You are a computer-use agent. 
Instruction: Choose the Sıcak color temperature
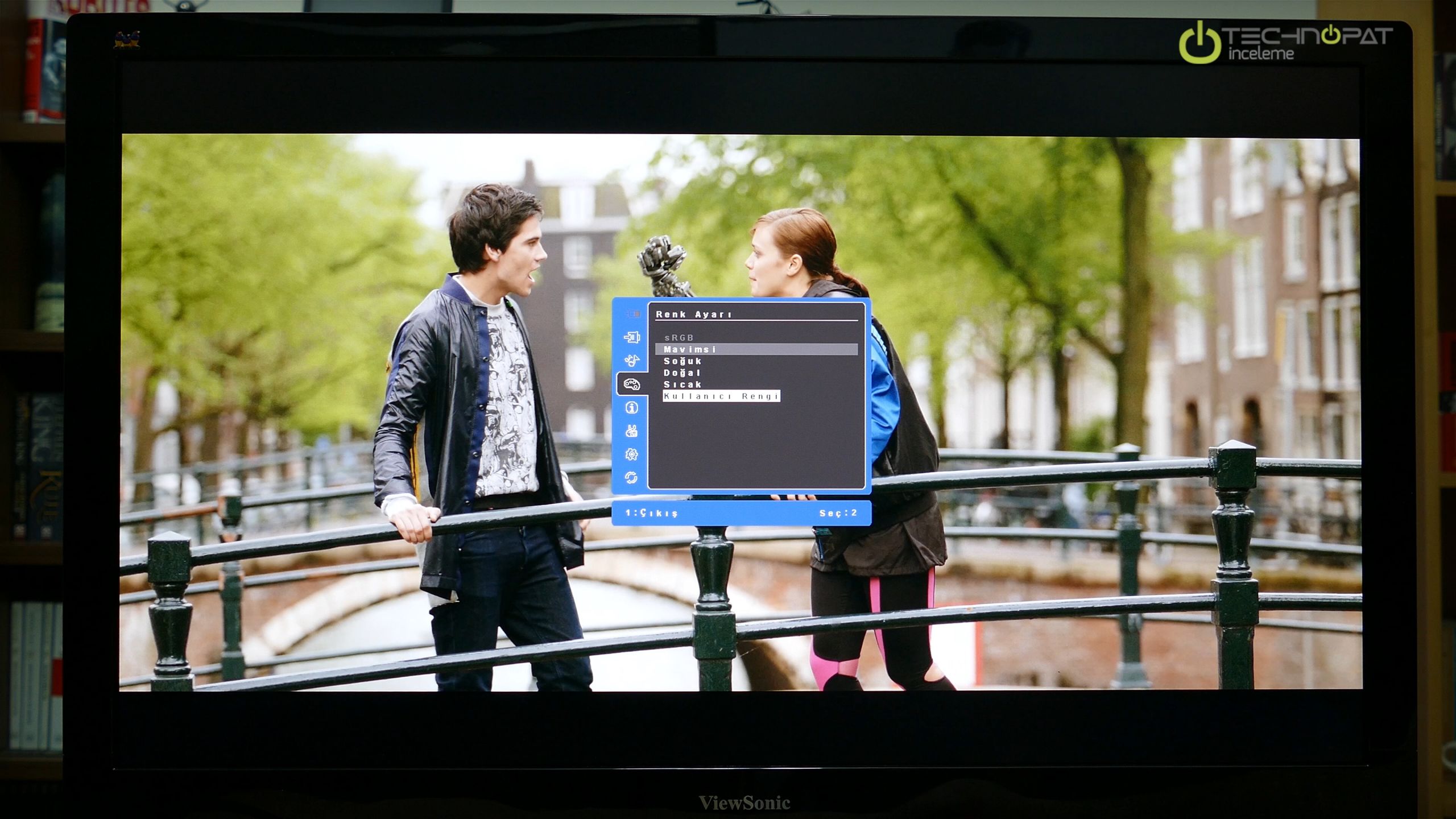pos(682,384)
